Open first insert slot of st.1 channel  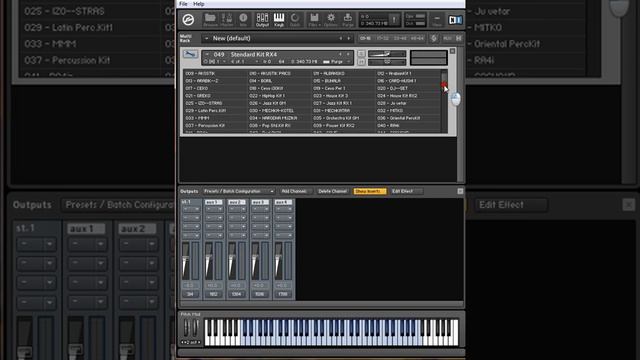click(x=191, y=209)
